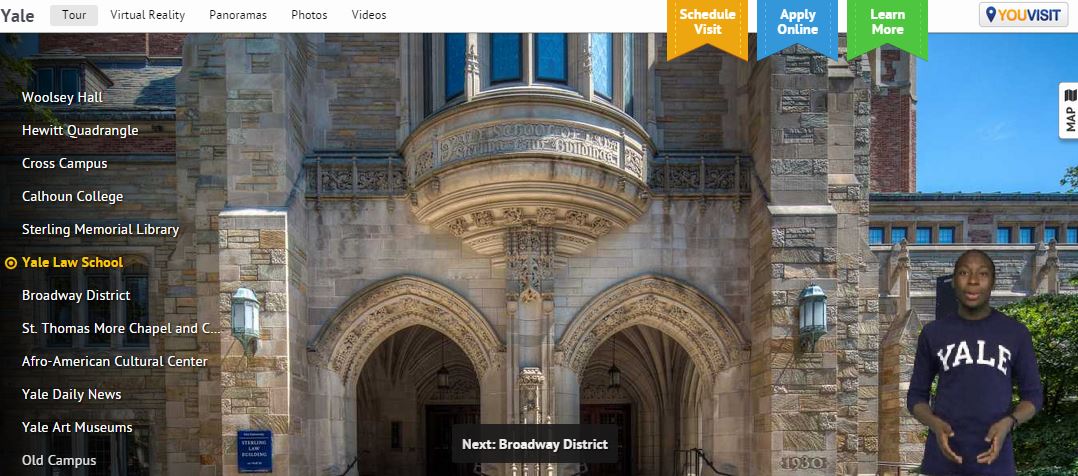
Task: Click the YouVisit logo button
Action: [x=1023, y=15]
